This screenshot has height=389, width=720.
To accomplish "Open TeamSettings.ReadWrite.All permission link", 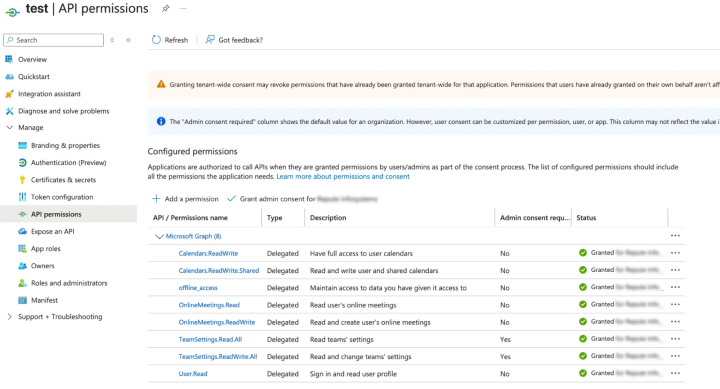I will (x=218, y=356).
